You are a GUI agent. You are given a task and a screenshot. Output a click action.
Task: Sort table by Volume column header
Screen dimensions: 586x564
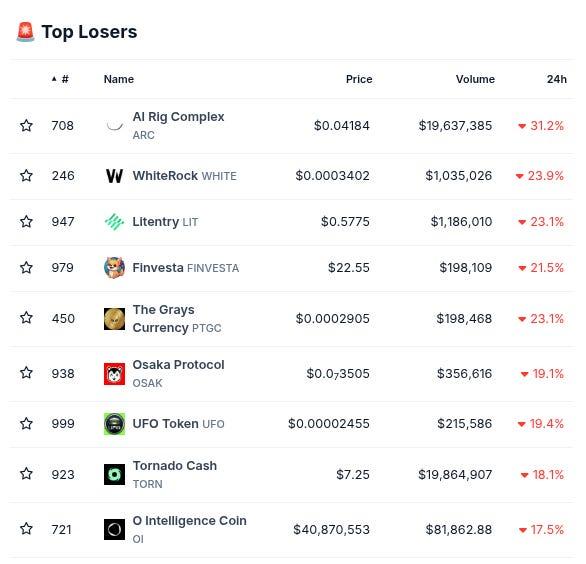(475, 79)
